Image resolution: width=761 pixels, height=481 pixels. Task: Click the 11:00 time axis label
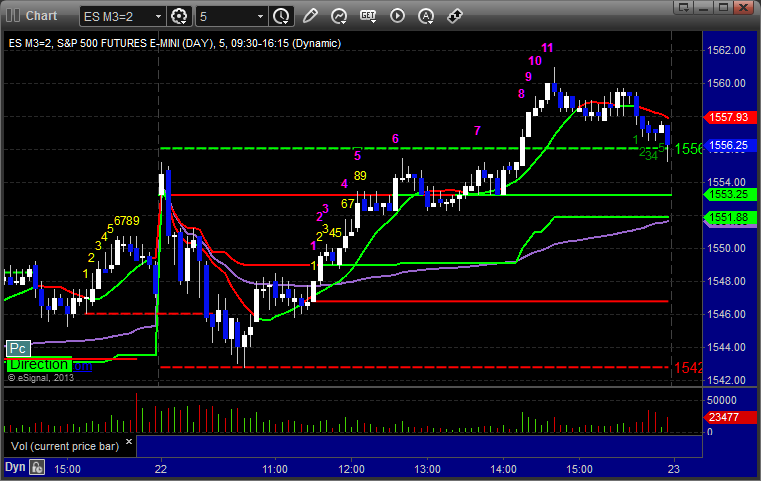(x=275, y=469)
